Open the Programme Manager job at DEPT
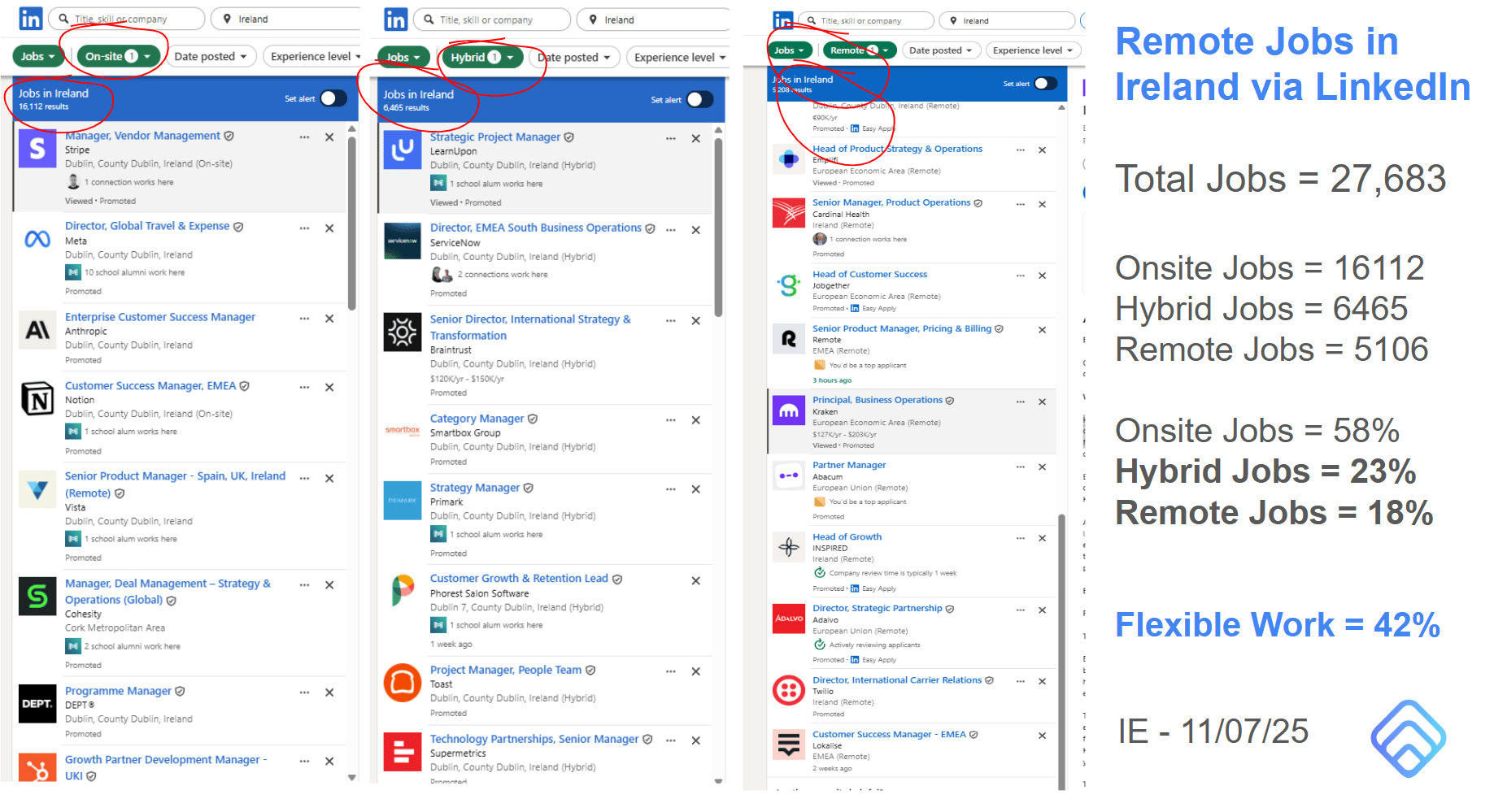 118,691
